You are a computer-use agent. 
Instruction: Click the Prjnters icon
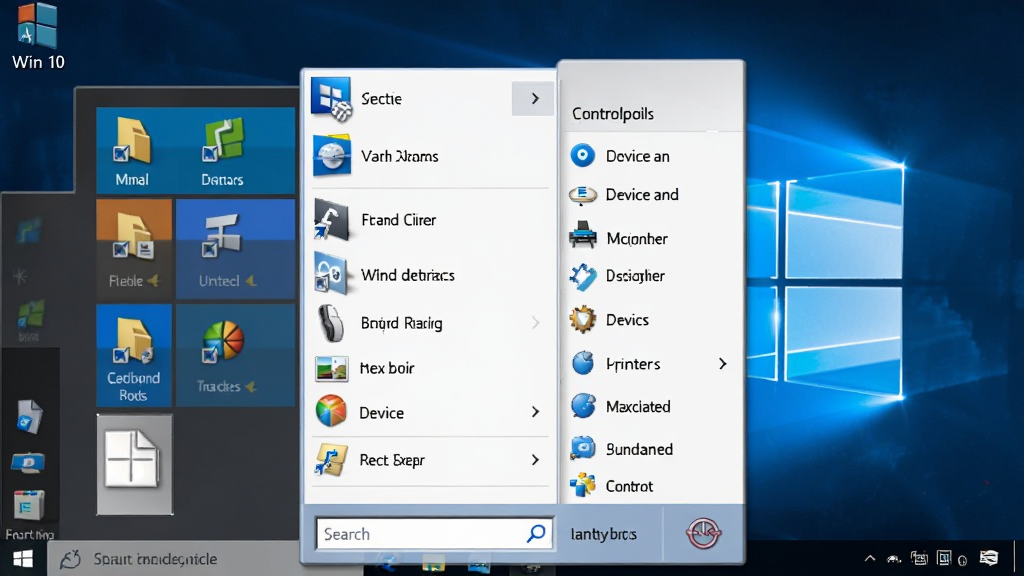coord(583,363)
